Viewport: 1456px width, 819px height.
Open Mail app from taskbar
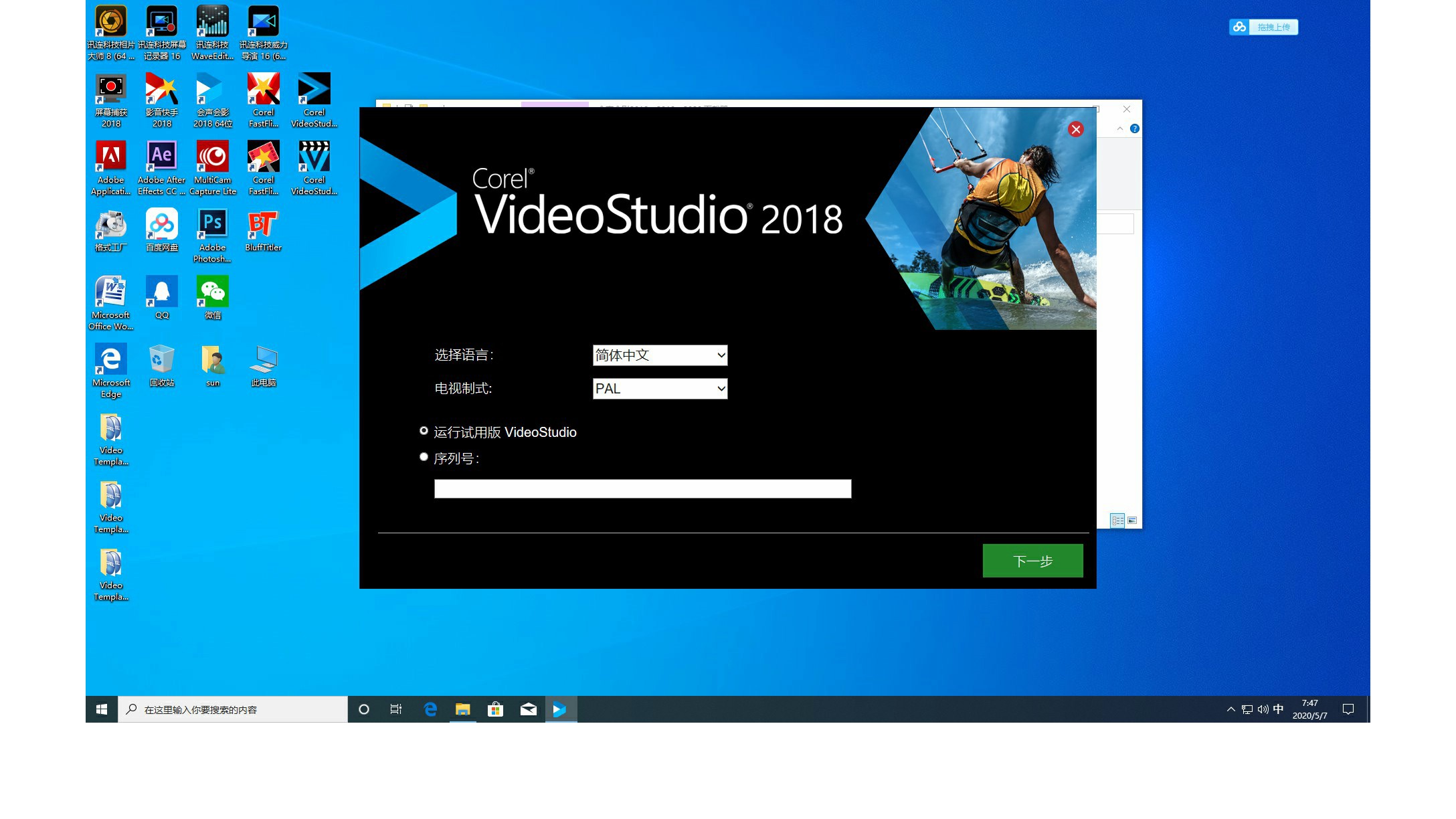[x=528, y=709]
